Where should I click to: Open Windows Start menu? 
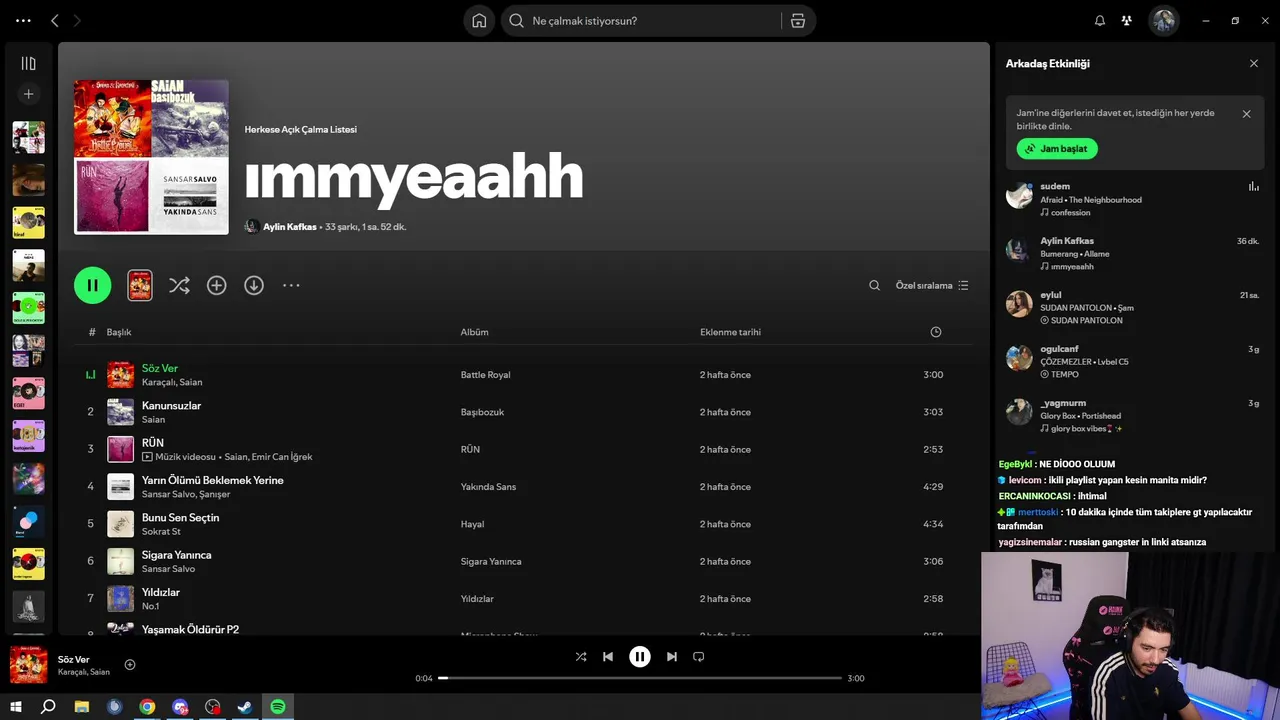[16, 707]
